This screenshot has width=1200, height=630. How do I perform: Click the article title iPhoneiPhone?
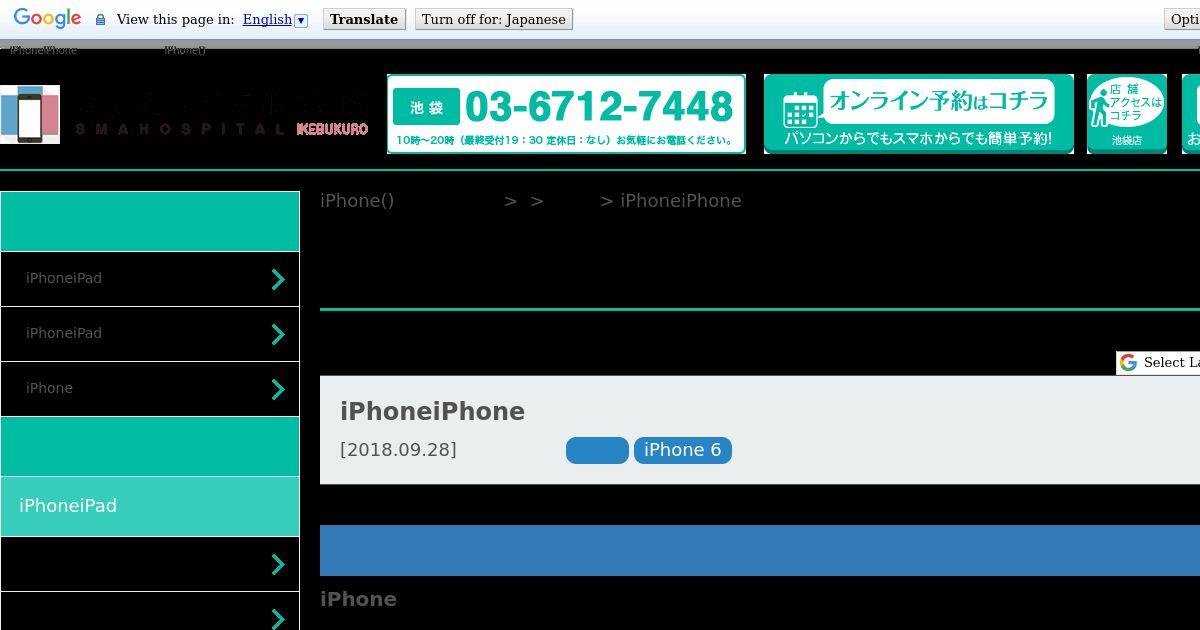(x=432, y=412)
